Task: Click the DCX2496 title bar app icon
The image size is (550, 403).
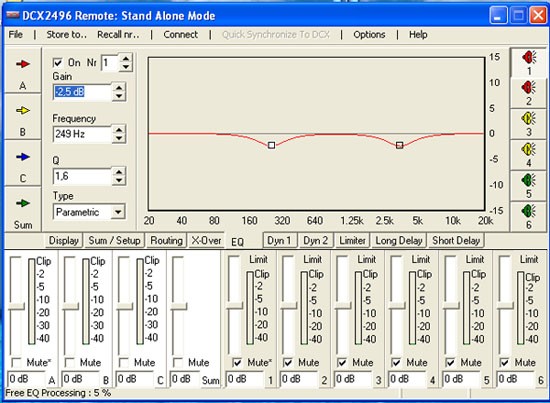Action: point(13,15)
